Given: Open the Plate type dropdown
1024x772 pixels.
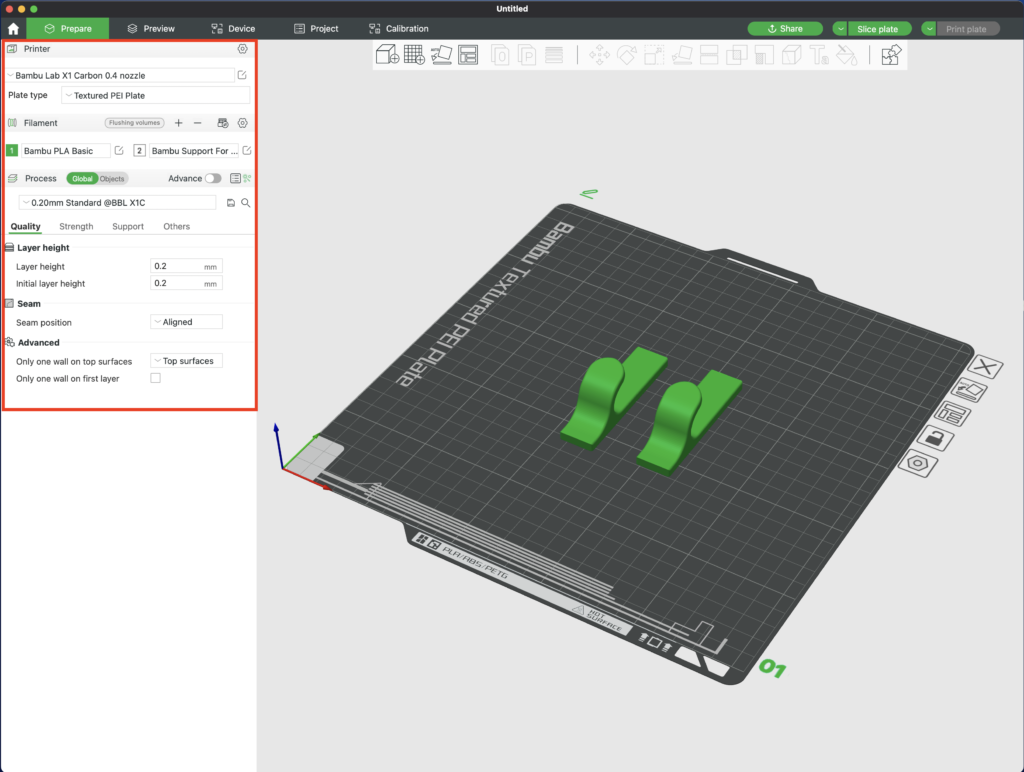Looking at the screenshot, I should point(155,95).
